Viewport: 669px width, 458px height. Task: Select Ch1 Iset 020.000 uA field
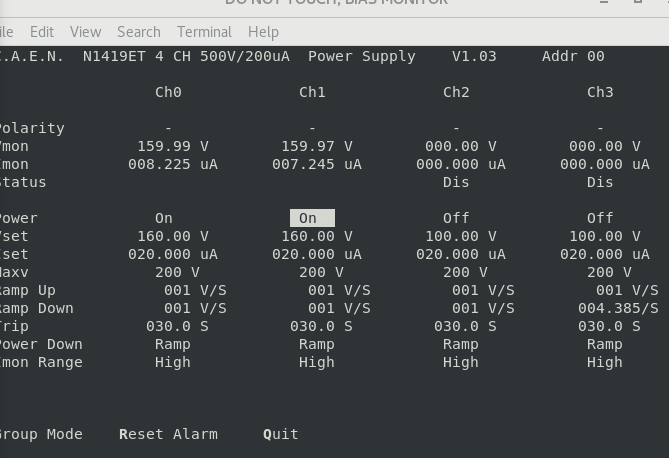click(x=316, y=254)
